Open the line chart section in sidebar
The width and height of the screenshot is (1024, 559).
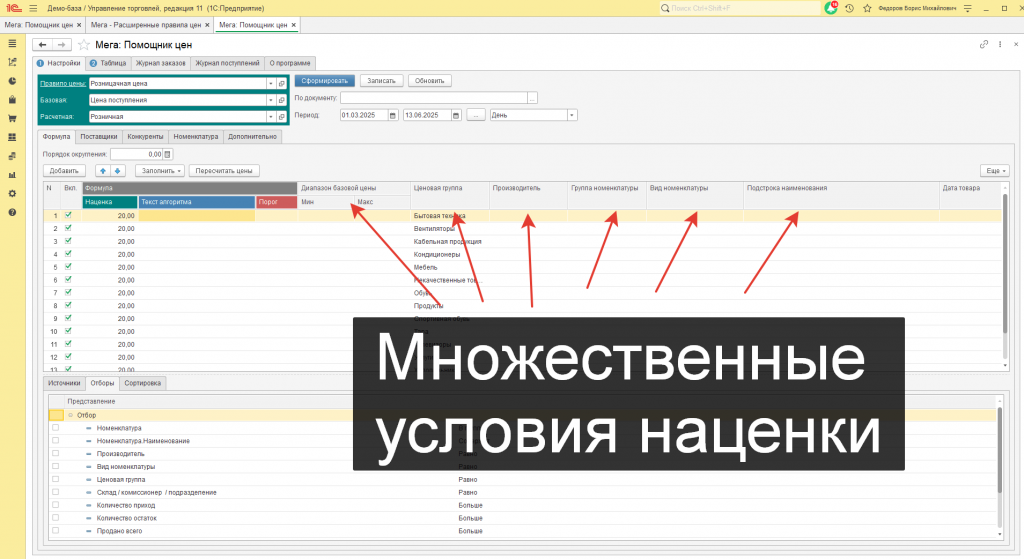[12, 62]
